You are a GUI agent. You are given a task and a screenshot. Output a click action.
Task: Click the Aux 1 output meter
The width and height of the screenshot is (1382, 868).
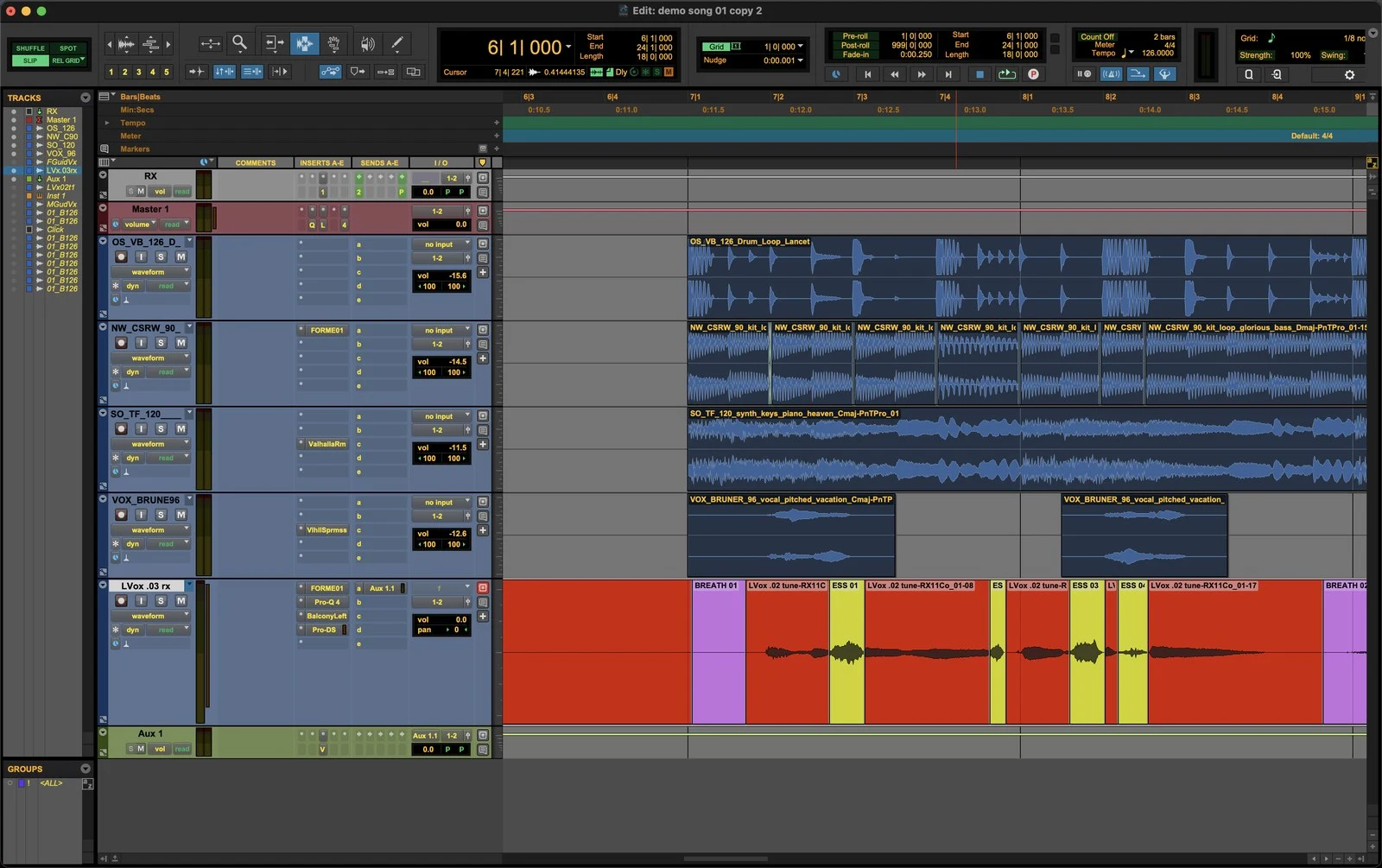[x=204, y=742]
